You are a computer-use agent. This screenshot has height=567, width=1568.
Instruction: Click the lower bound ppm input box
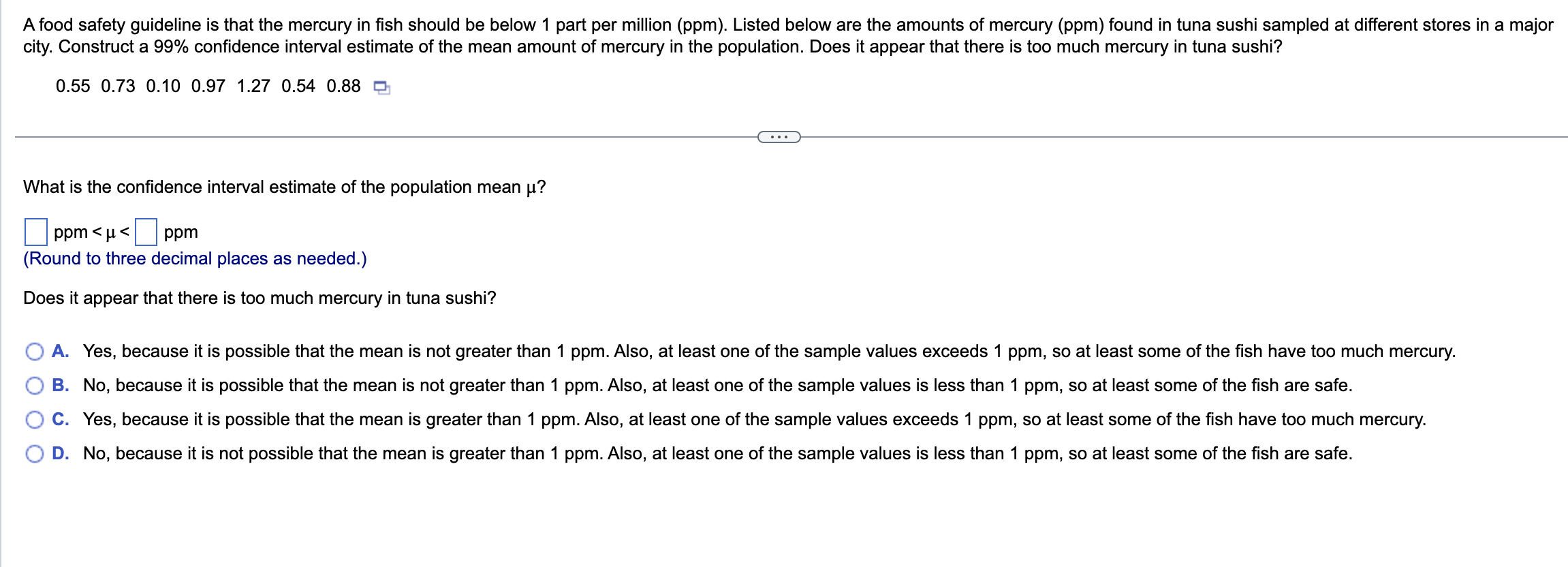click(x=36, y=232)
